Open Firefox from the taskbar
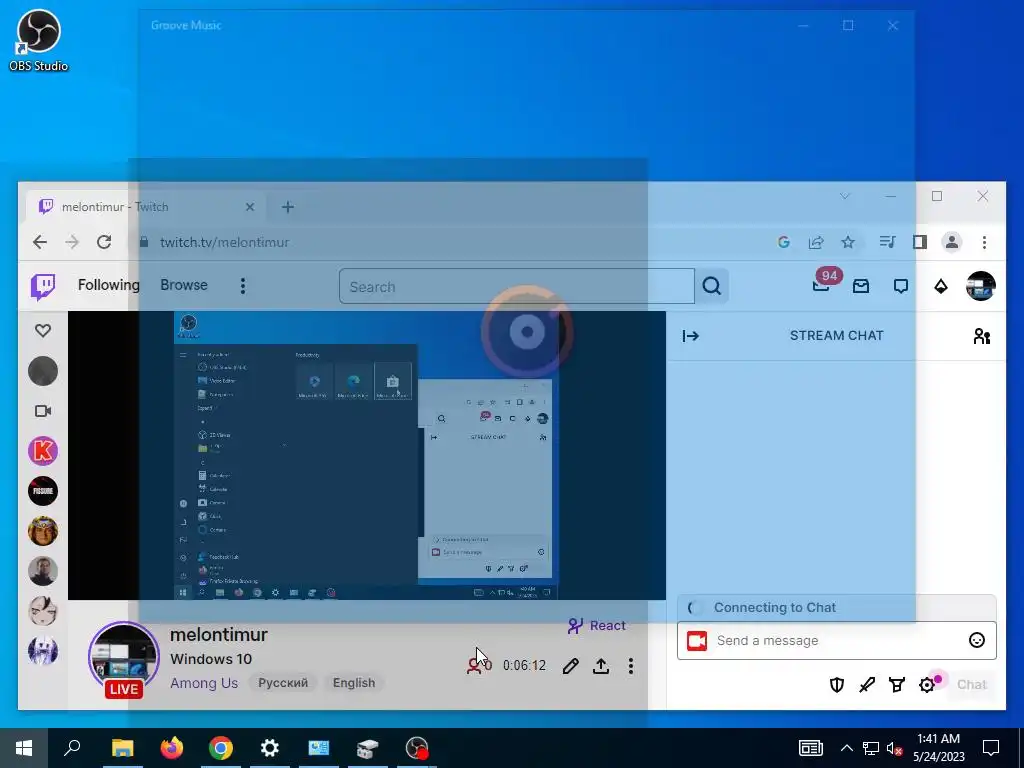The height and width of the screenshot is (768, 1024). pyautogui.click(x=172, y=748)
